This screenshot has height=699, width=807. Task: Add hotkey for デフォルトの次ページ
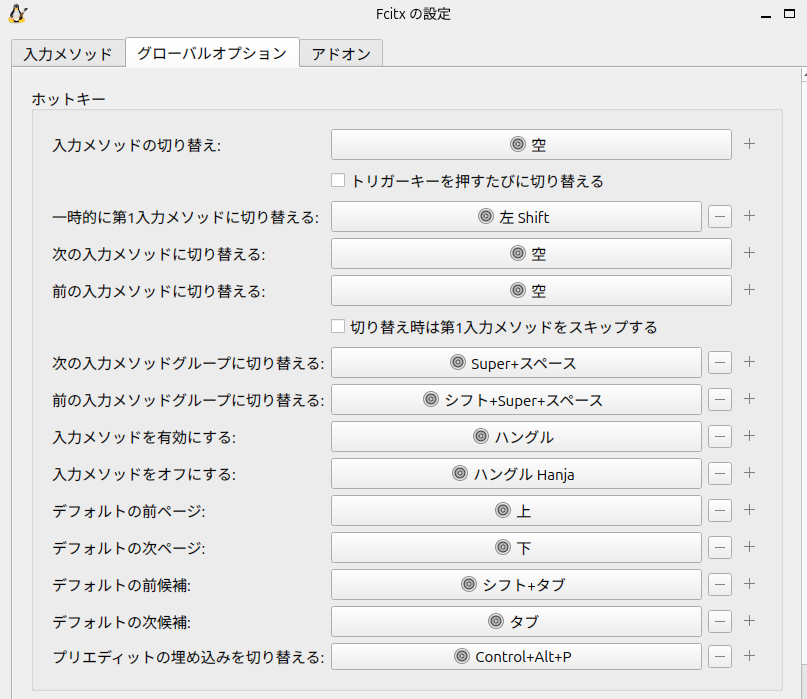point(749,547)
